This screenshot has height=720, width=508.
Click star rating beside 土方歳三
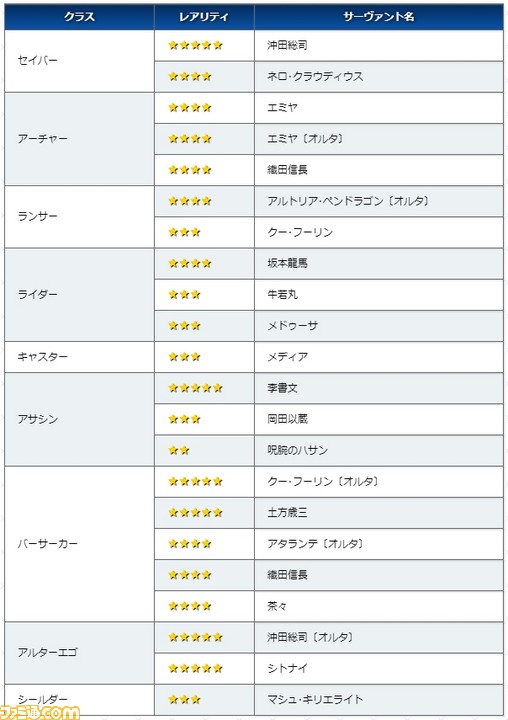click(x=195, y=512)
